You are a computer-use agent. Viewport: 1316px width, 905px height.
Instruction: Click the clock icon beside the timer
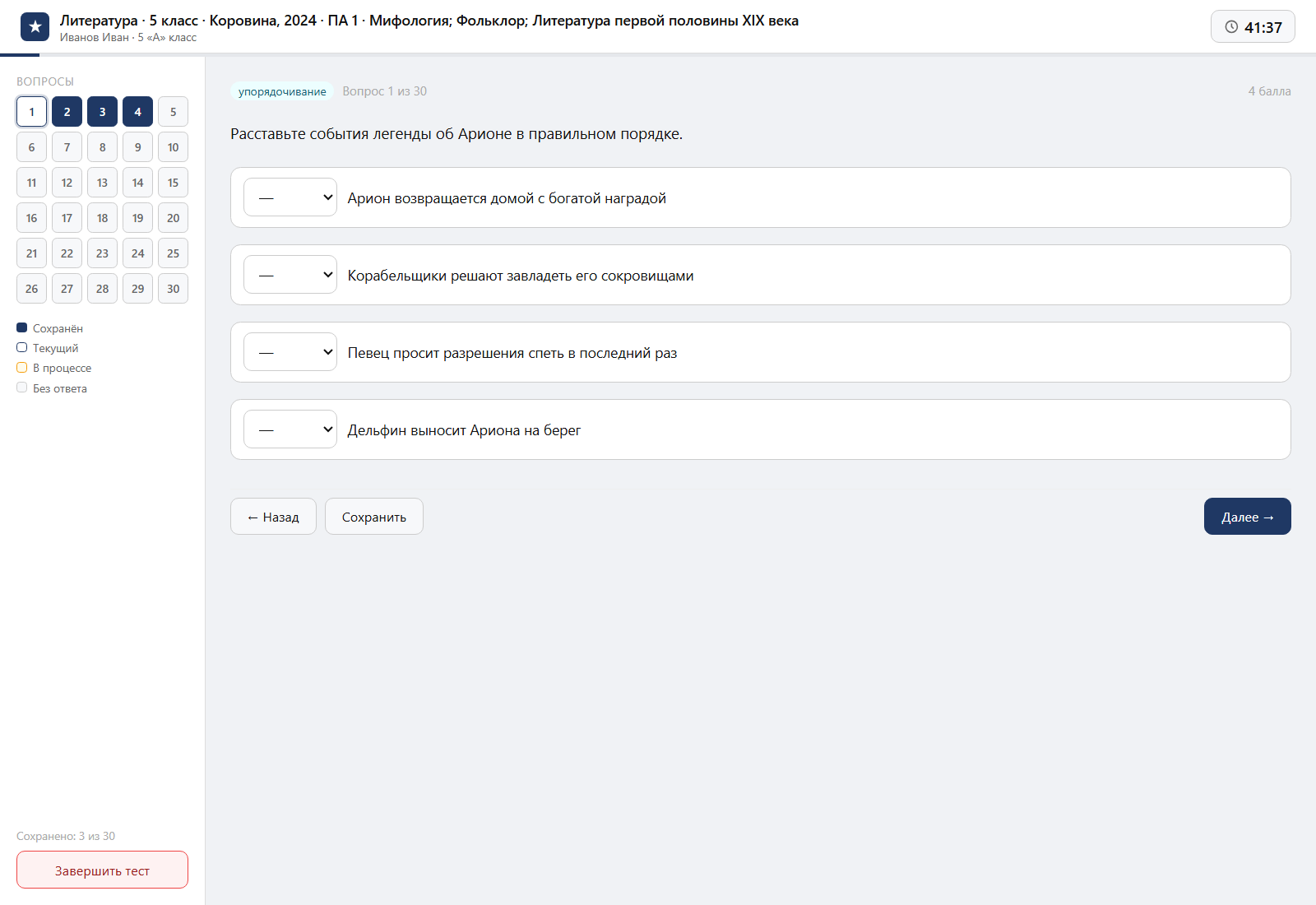pyautogui.click(x=1231, y=27)
